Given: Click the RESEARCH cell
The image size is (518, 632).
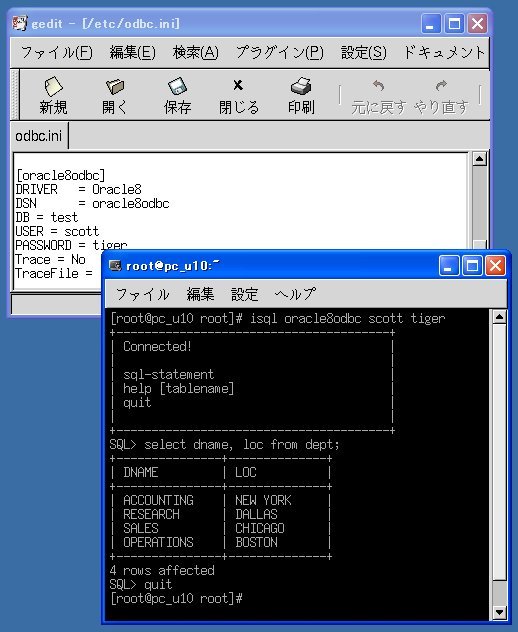Looking at the screenshot, I should point(151,514).
